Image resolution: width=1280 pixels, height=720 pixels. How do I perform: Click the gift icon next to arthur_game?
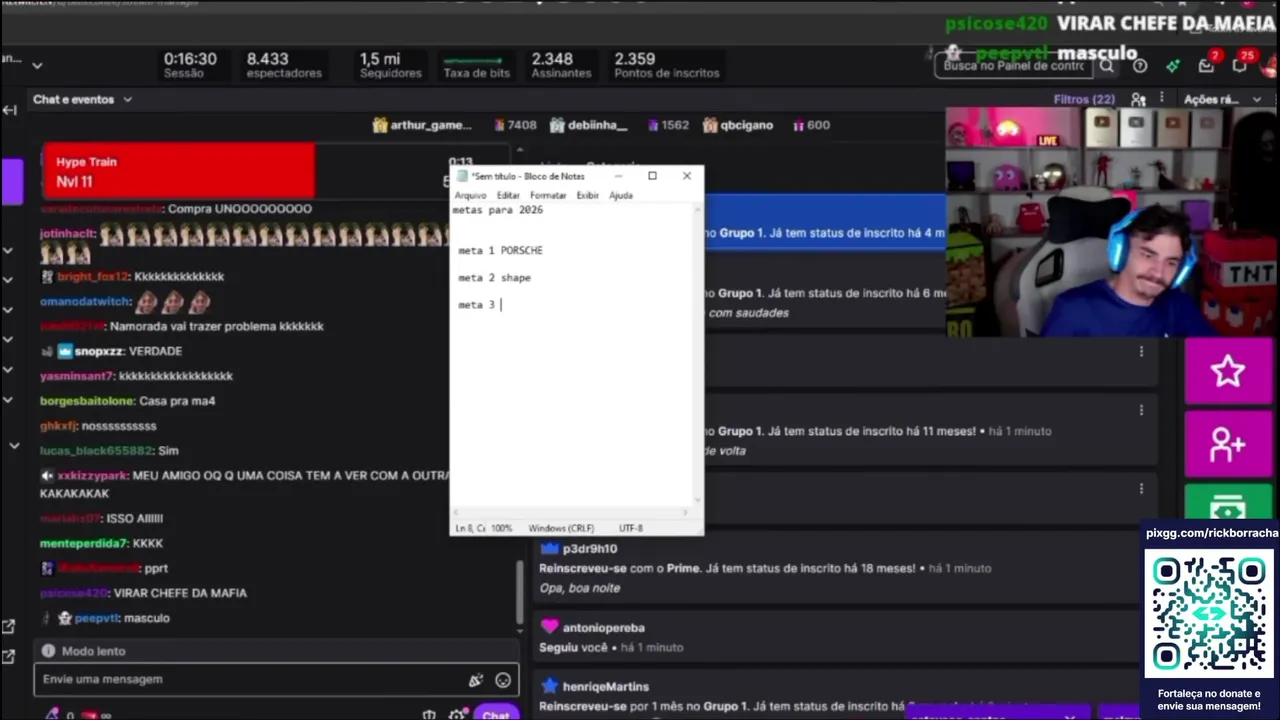pos(380,125)
